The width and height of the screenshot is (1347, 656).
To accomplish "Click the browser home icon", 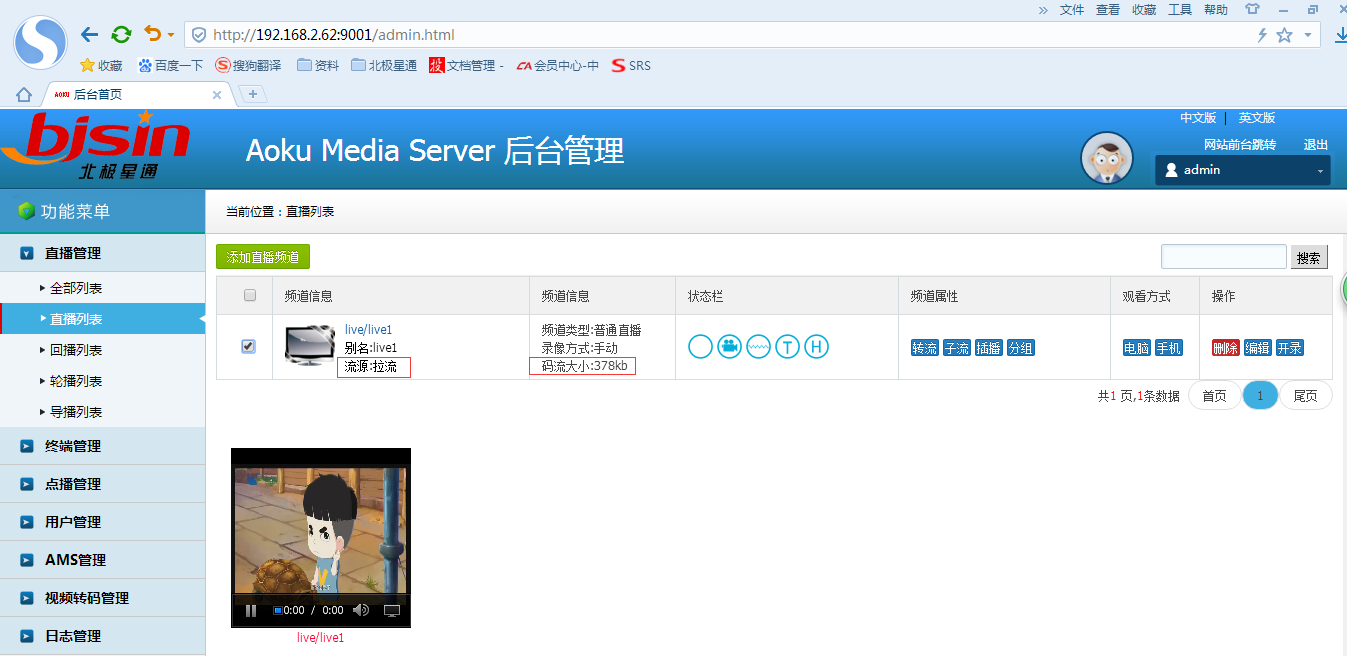I will pos(24,95).
